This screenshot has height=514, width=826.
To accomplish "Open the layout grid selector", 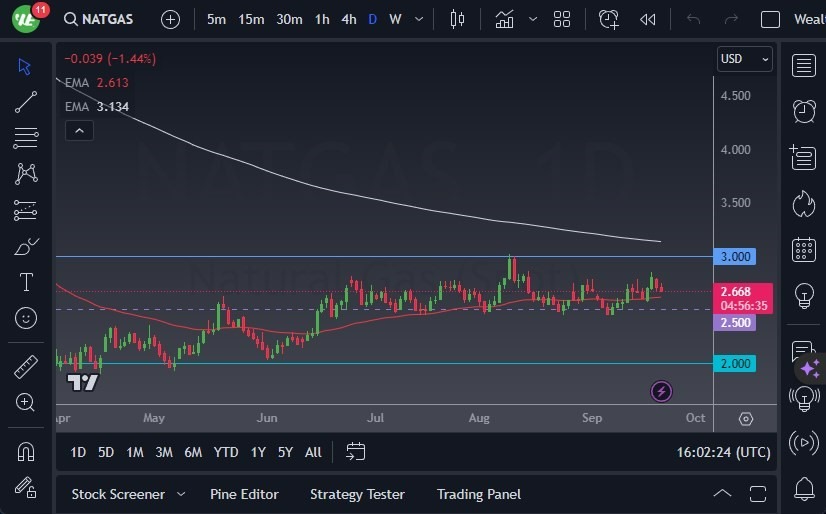I will point(562,19).
